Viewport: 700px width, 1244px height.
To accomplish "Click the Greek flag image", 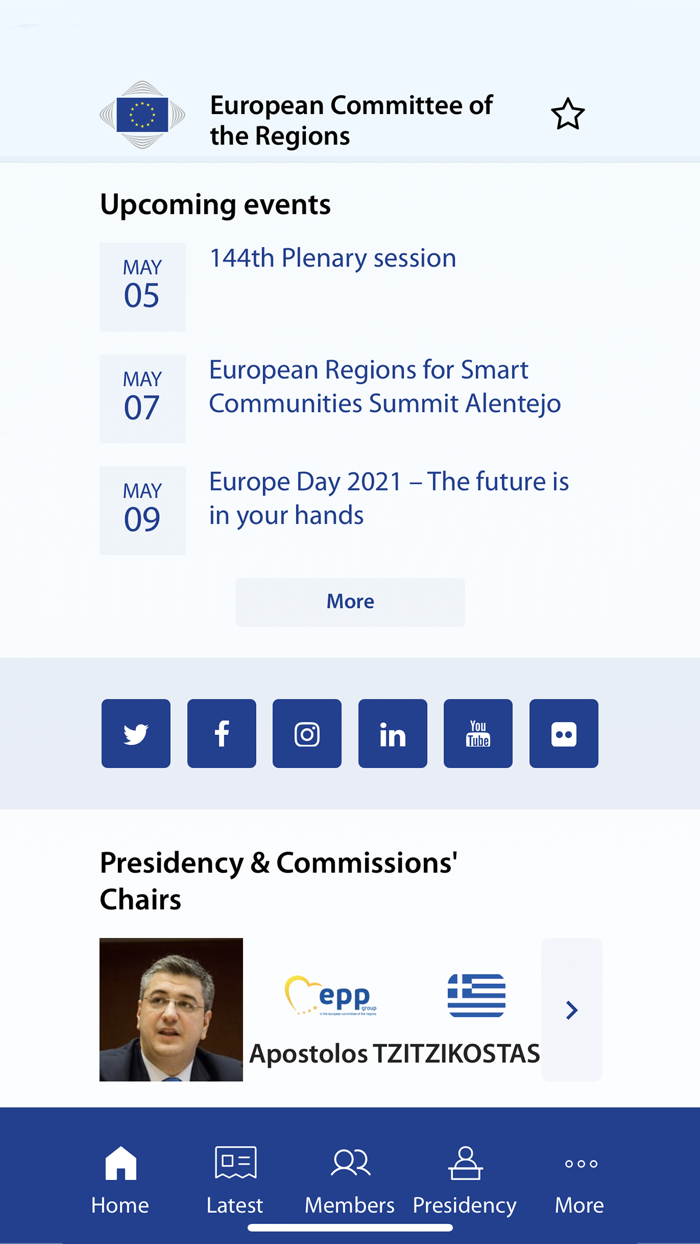I will coord(476,994).
